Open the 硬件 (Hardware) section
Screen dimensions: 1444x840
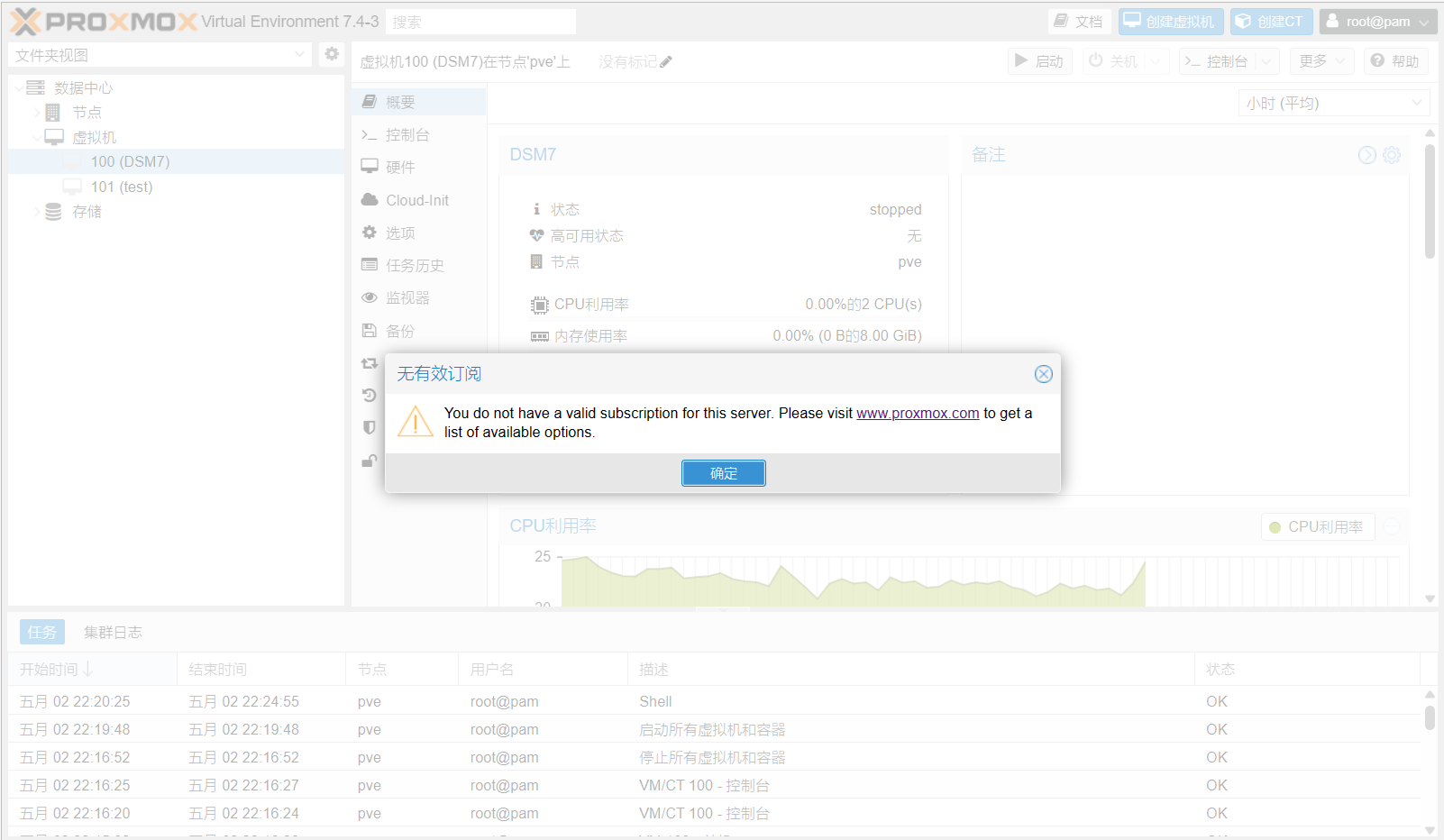[x=399, y=168]
